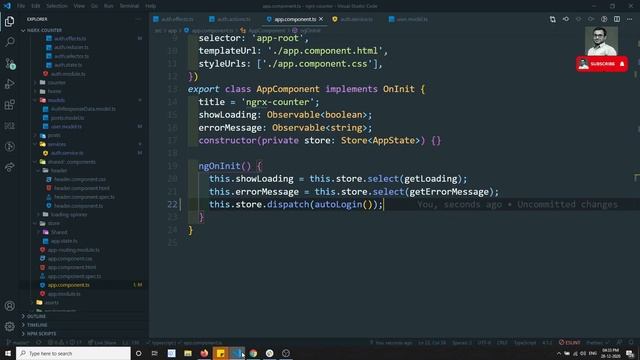
Task: Open the Run and Debug view
Action: pyautogui.click(x=10, y=84)
